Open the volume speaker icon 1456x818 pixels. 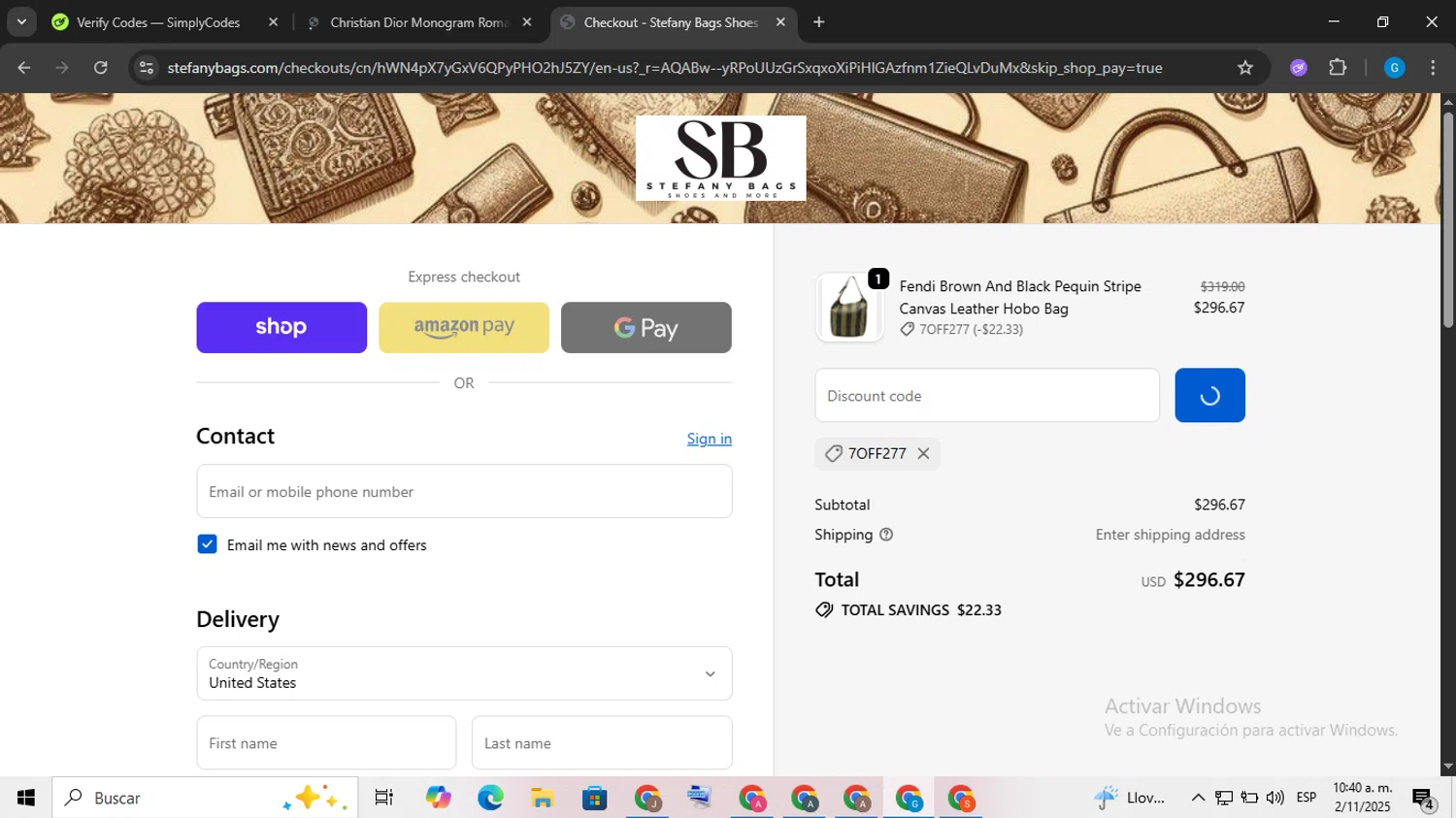click(1275, 798)
